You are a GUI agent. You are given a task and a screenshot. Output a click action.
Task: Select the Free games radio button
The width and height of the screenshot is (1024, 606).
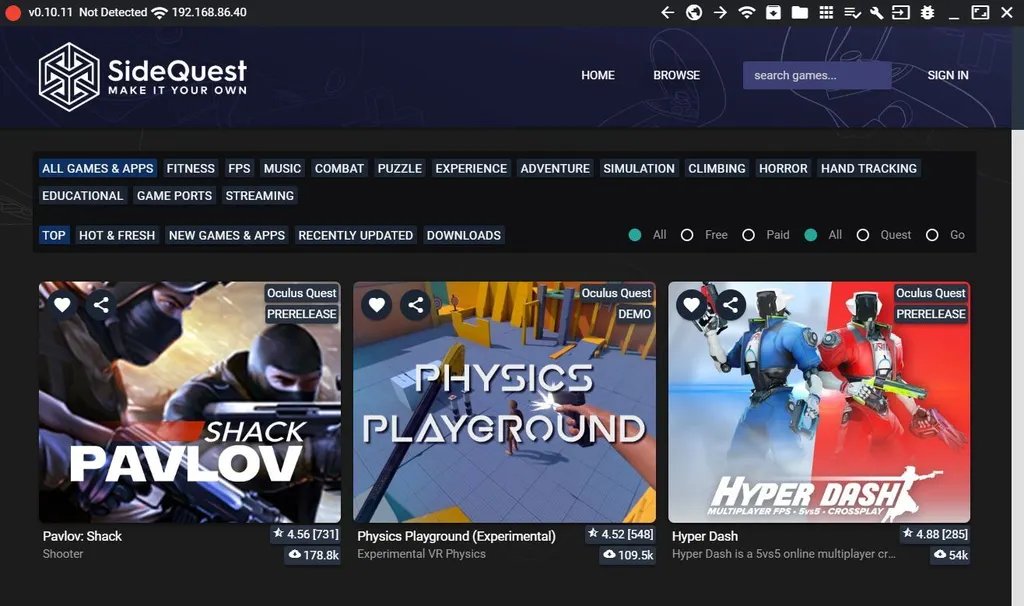(687, 234)
